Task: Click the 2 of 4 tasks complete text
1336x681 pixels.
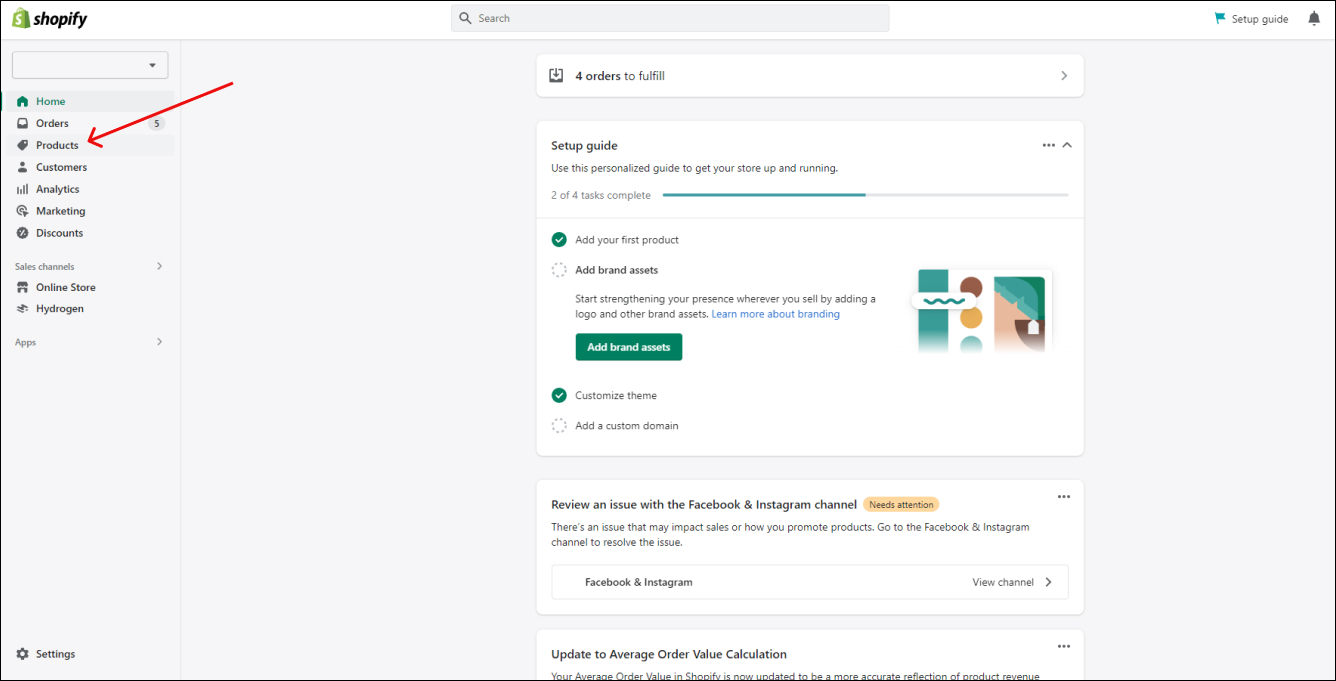Action: coord(601,195)
